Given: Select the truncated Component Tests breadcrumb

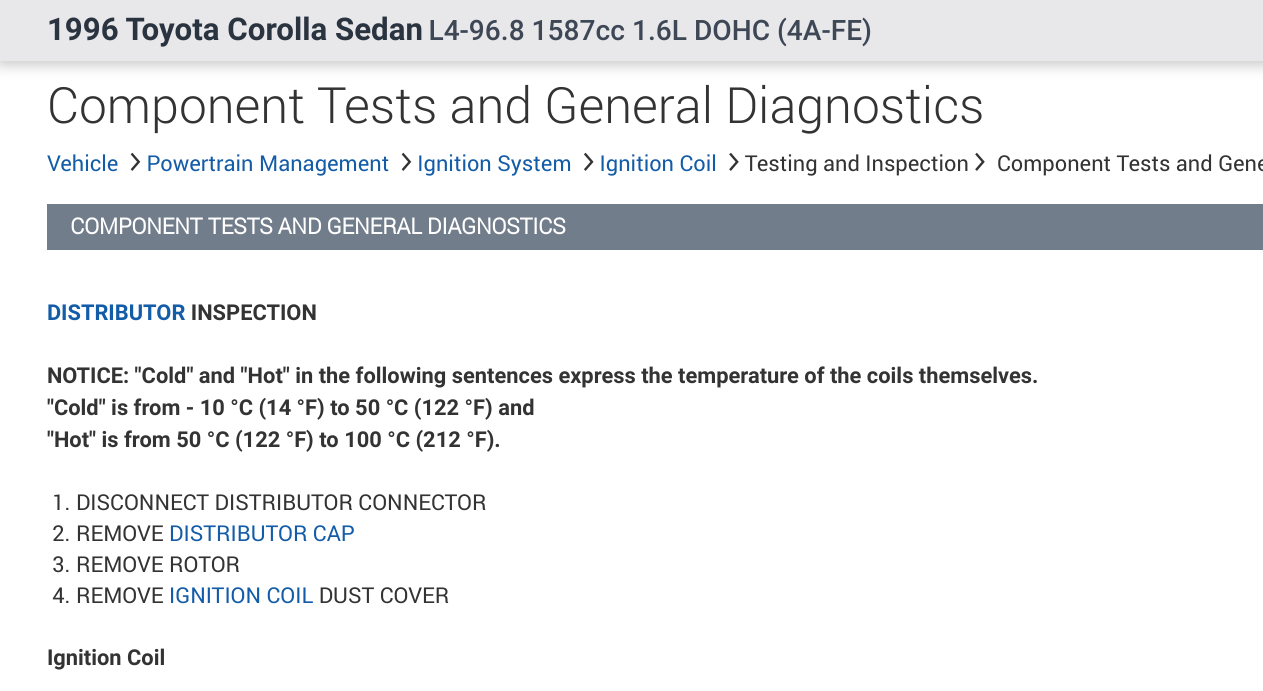Looking at the screenshot, I should click(1128, 164).
